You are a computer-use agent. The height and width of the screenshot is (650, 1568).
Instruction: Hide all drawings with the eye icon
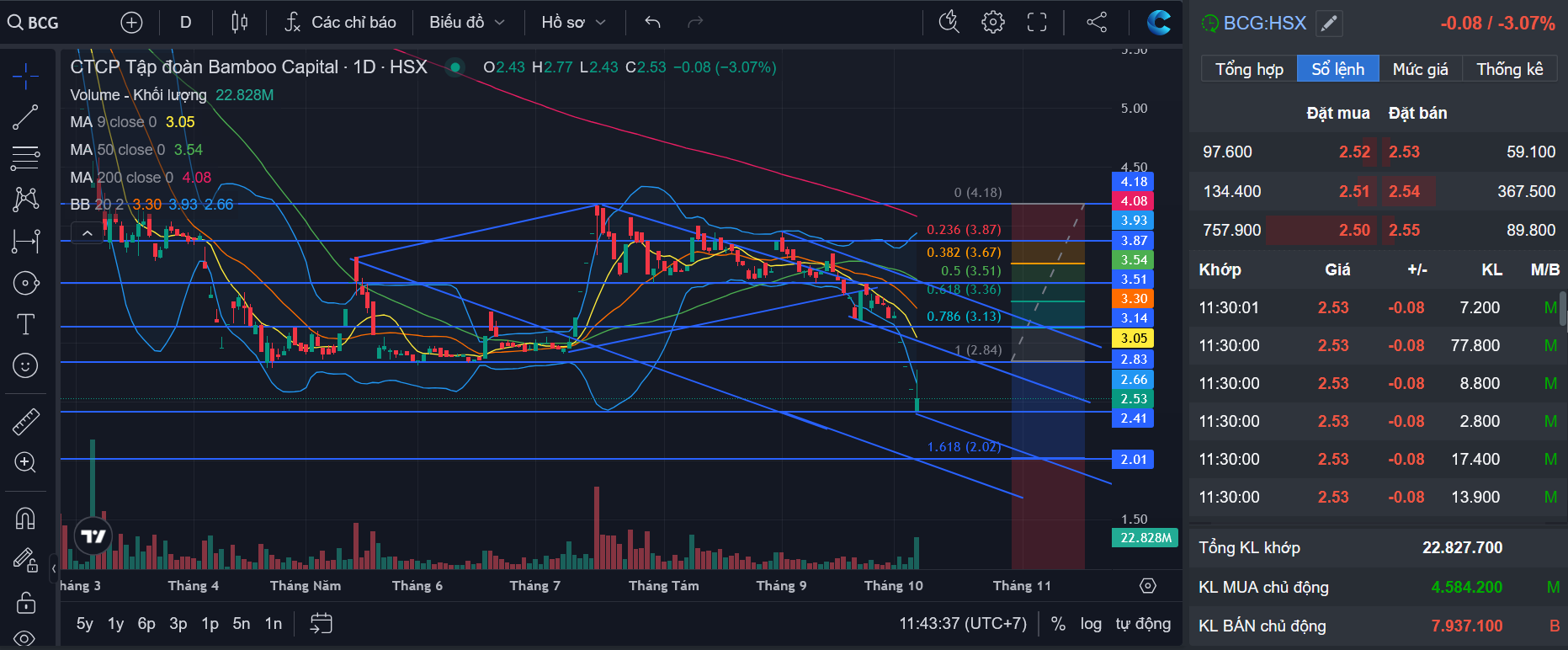pyautogui.click(x=25, y=638)
